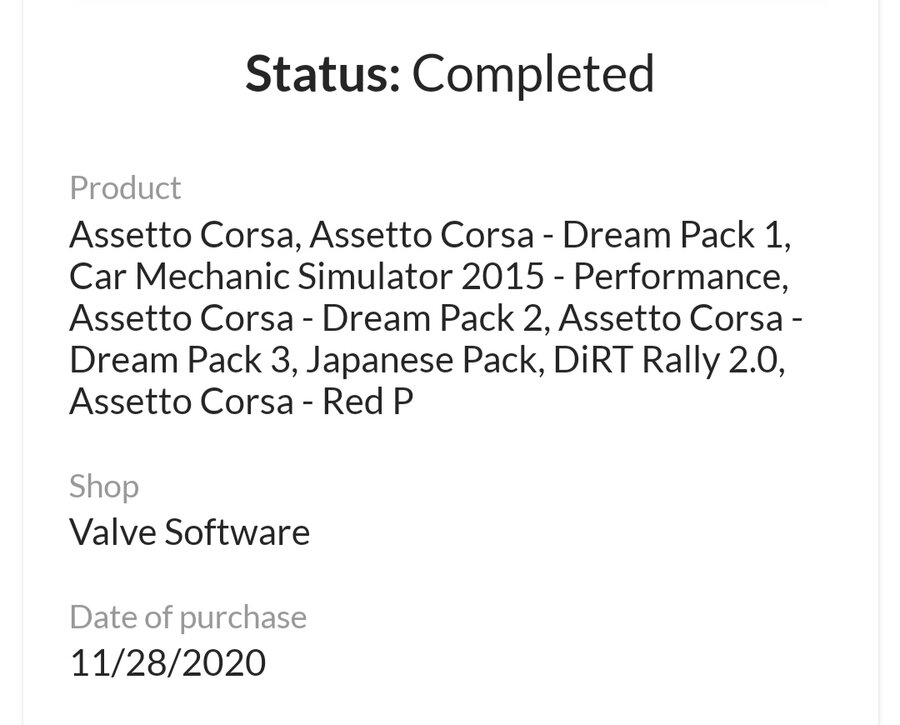Click the 11/28/2020 purchase date
The image size is (900, 725).
[168, 662]
